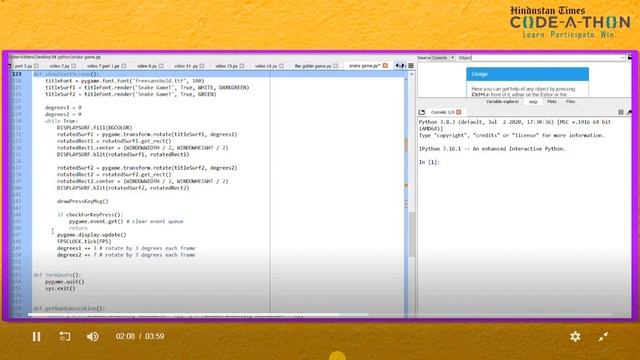
Task: Click the 'if checkForKeyPress():' line
Action: click(x=90, y=215)
